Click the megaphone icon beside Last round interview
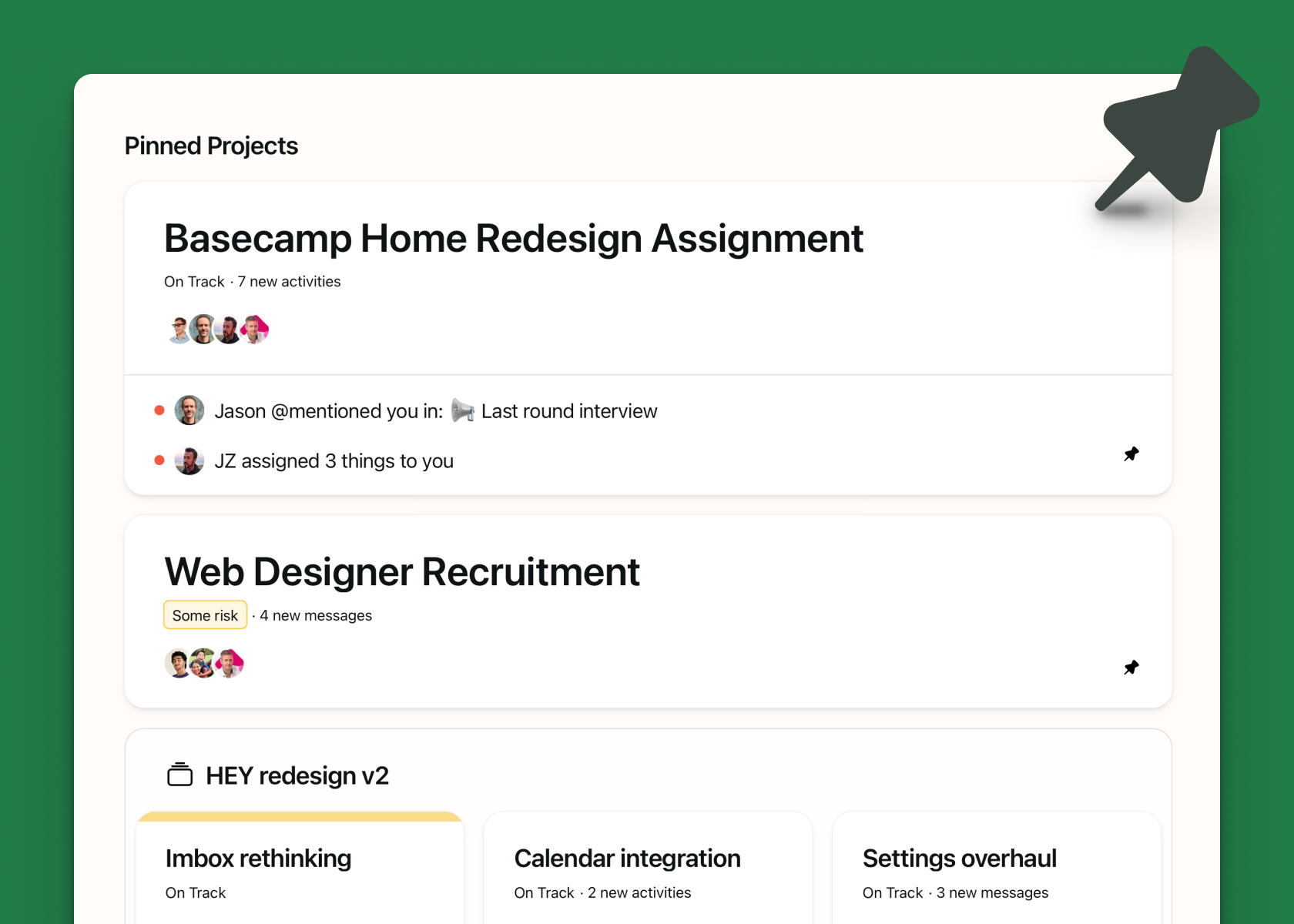 click(x=462, y=410)
